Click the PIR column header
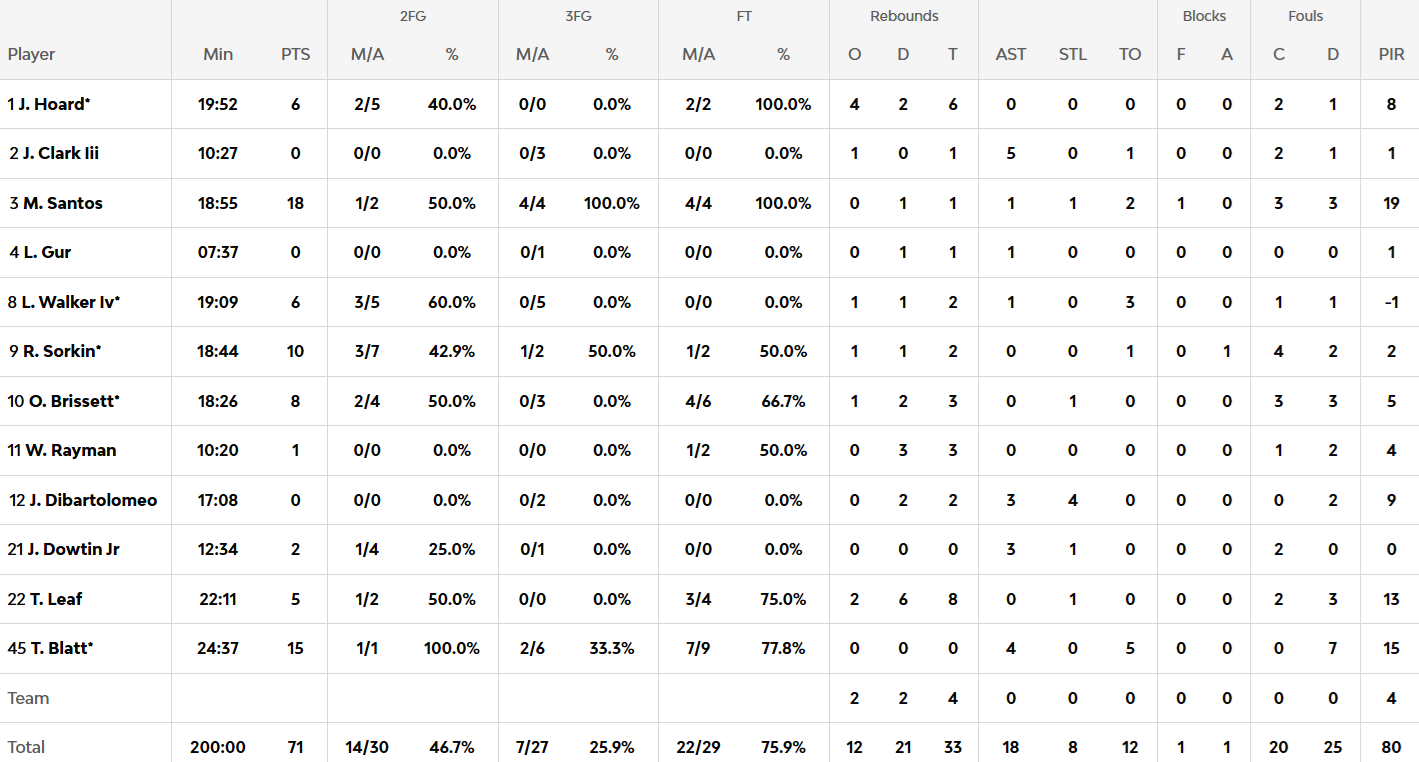The height and width of the screenshot is (762, 1419). [x=1391, y=54]
